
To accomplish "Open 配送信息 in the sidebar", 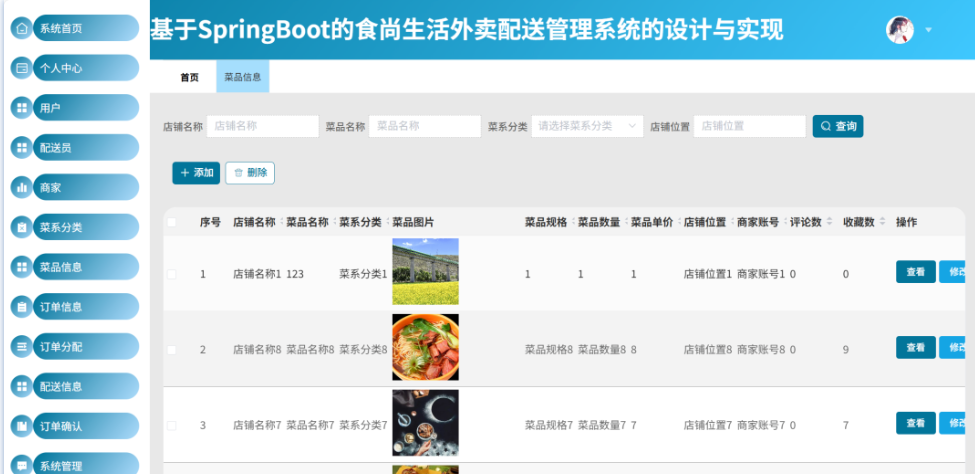I will [x=86, y=386].
